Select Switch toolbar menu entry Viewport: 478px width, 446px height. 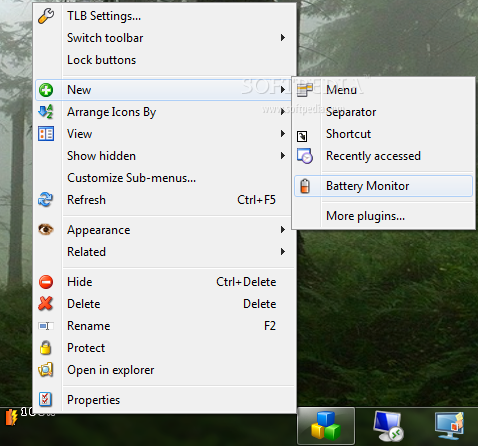pos(165,38)
